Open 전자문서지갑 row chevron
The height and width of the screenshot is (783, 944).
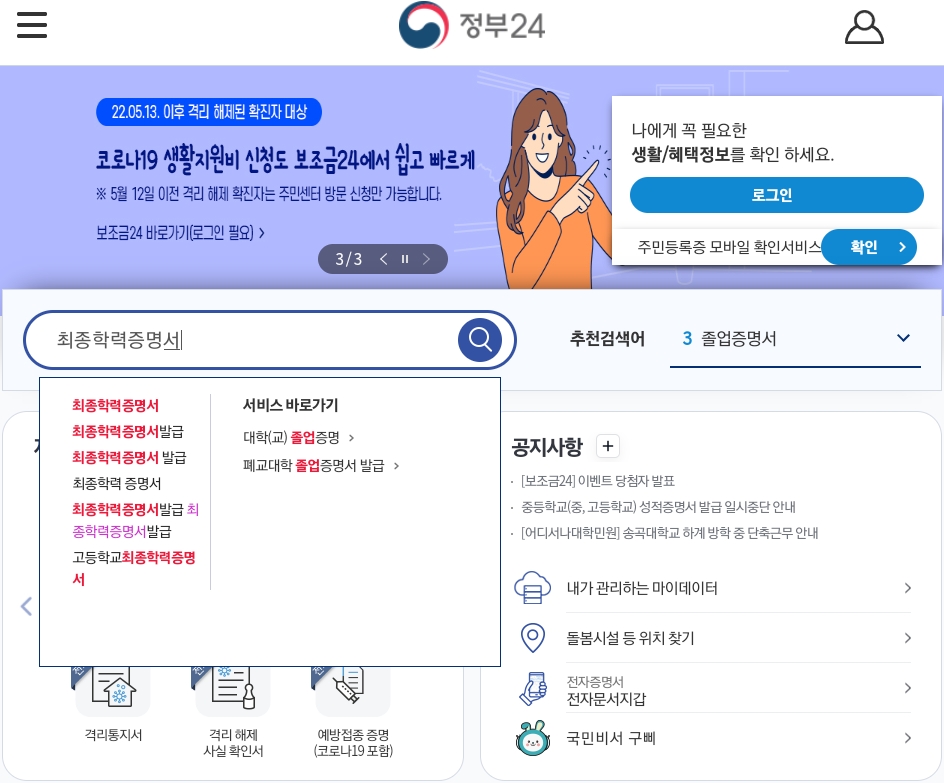pos(908,688)
